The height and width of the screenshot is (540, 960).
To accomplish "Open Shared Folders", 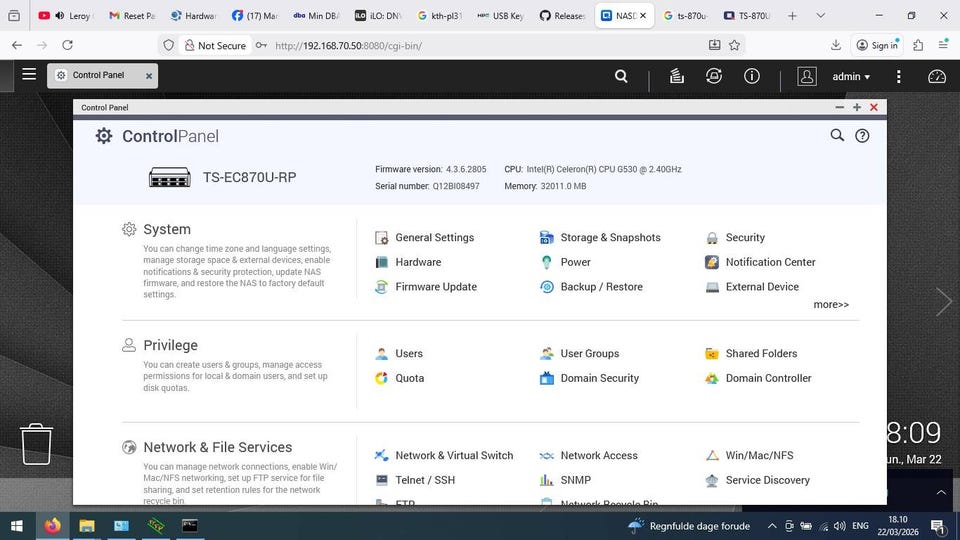I will coord(751,353).
